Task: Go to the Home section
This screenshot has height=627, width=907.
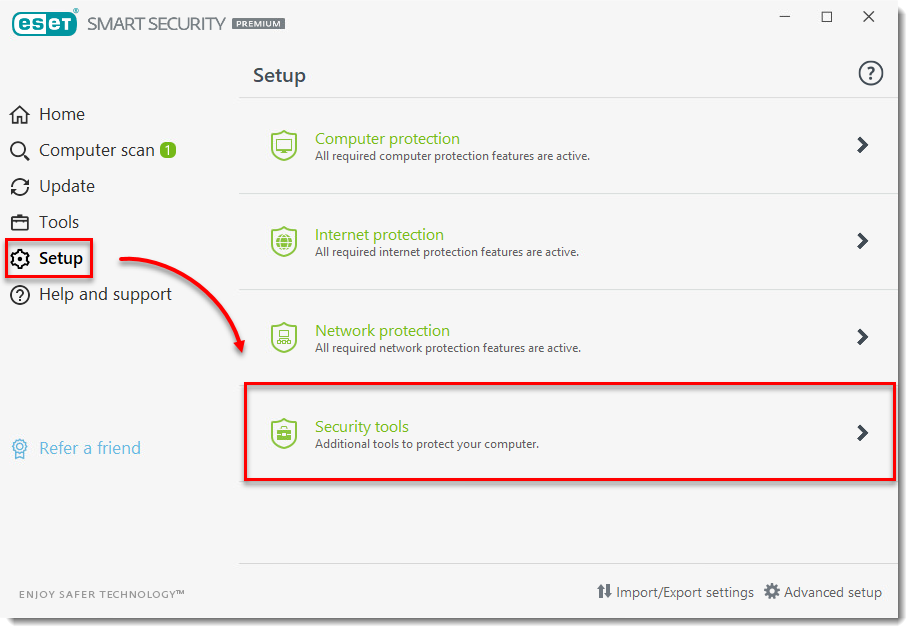Action: pyautogui.click(x=61, y=114)
